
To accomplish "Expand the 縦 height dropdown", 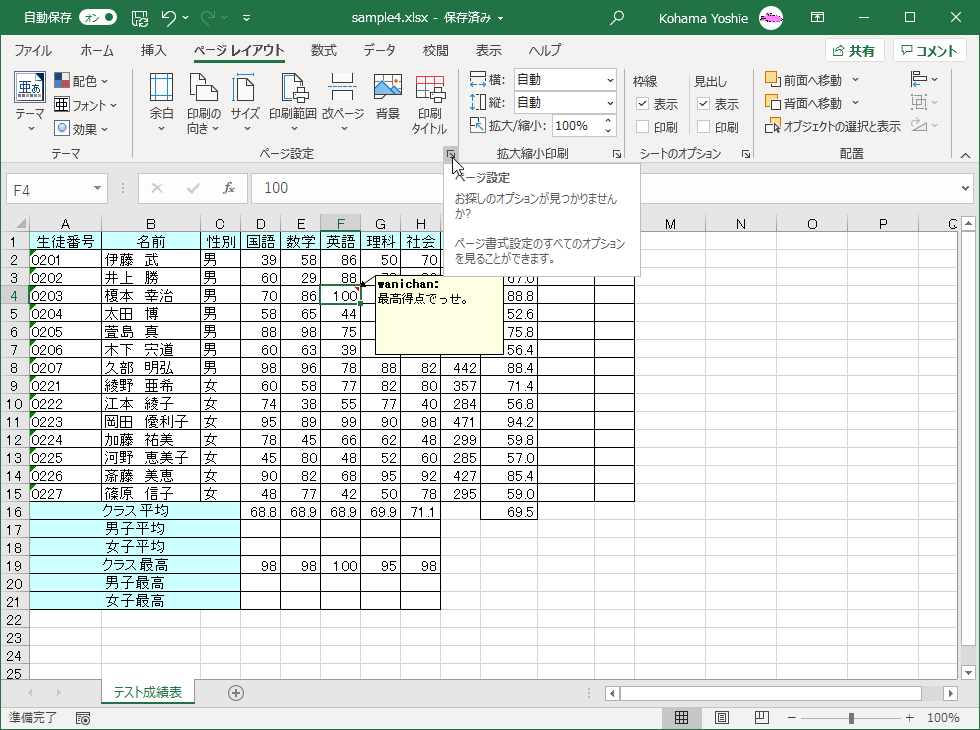I will [610, 103].
